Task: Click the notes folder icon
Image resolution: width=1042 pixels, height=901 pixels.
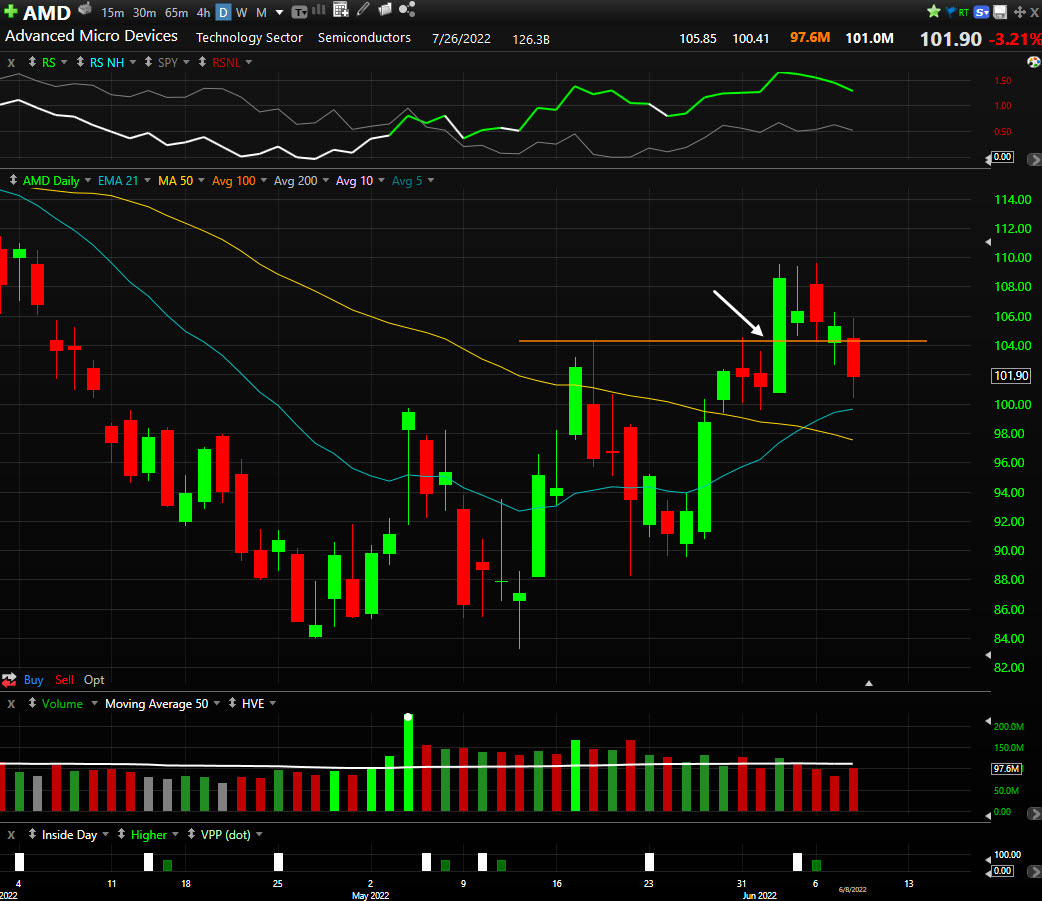Action: tap(385, 9)
